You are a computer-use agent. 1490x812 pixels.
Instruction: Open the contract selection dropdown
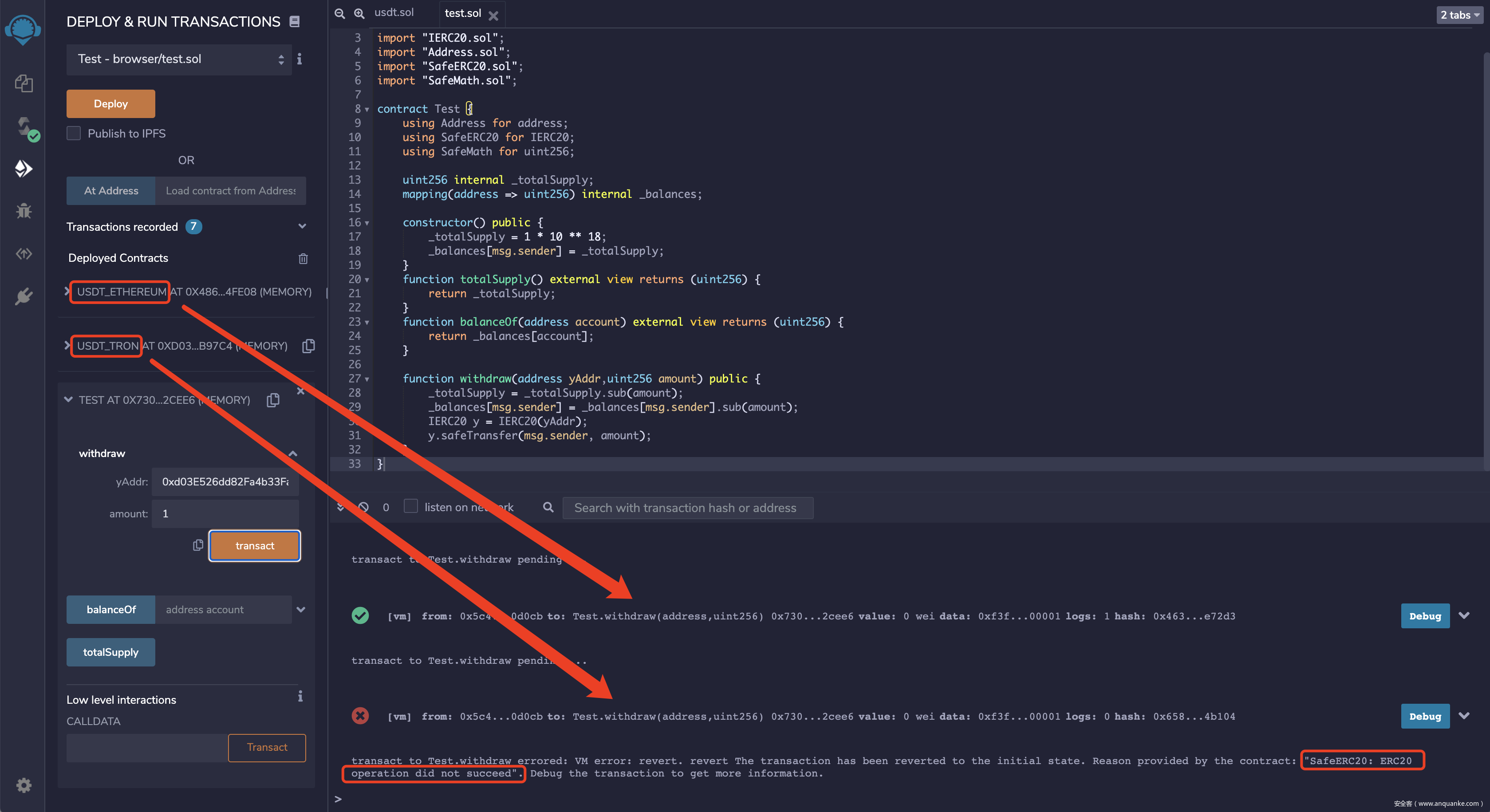point(179,59)
